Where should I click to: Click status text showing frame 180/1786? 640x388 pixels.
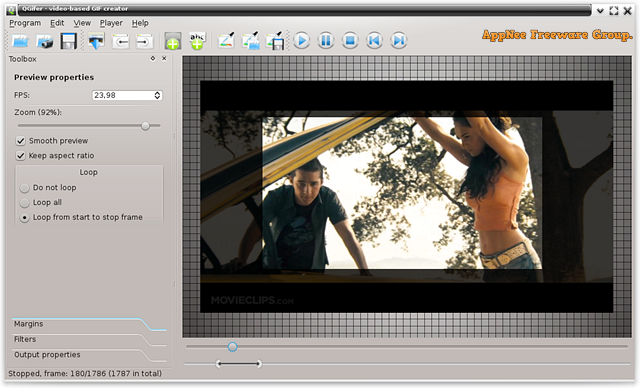pyautogui.click(x=85, y=374)
